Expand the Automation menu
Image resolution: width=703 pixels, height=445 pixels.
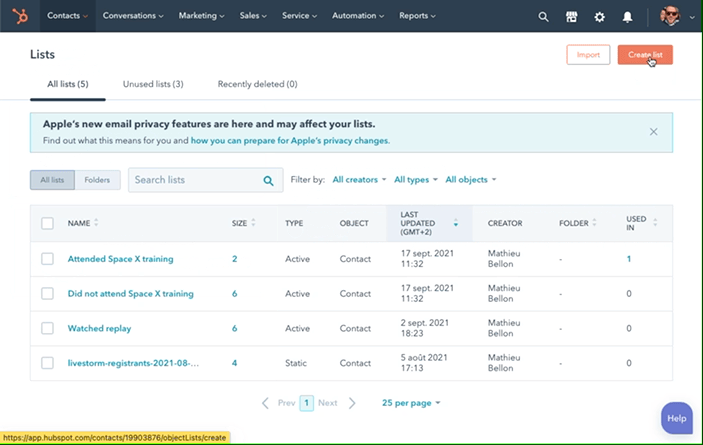coord(358,16)
